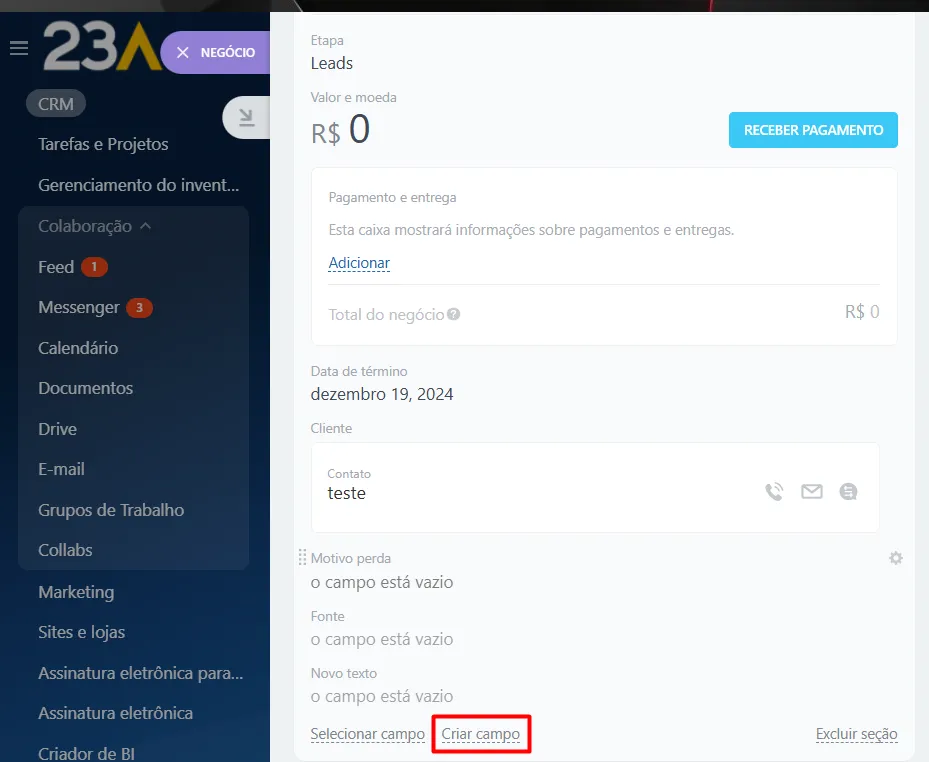Screen dimensions: 929x762
Task: Open Tarefas e Projetos menu item
Action: click(x=103, y=144)
